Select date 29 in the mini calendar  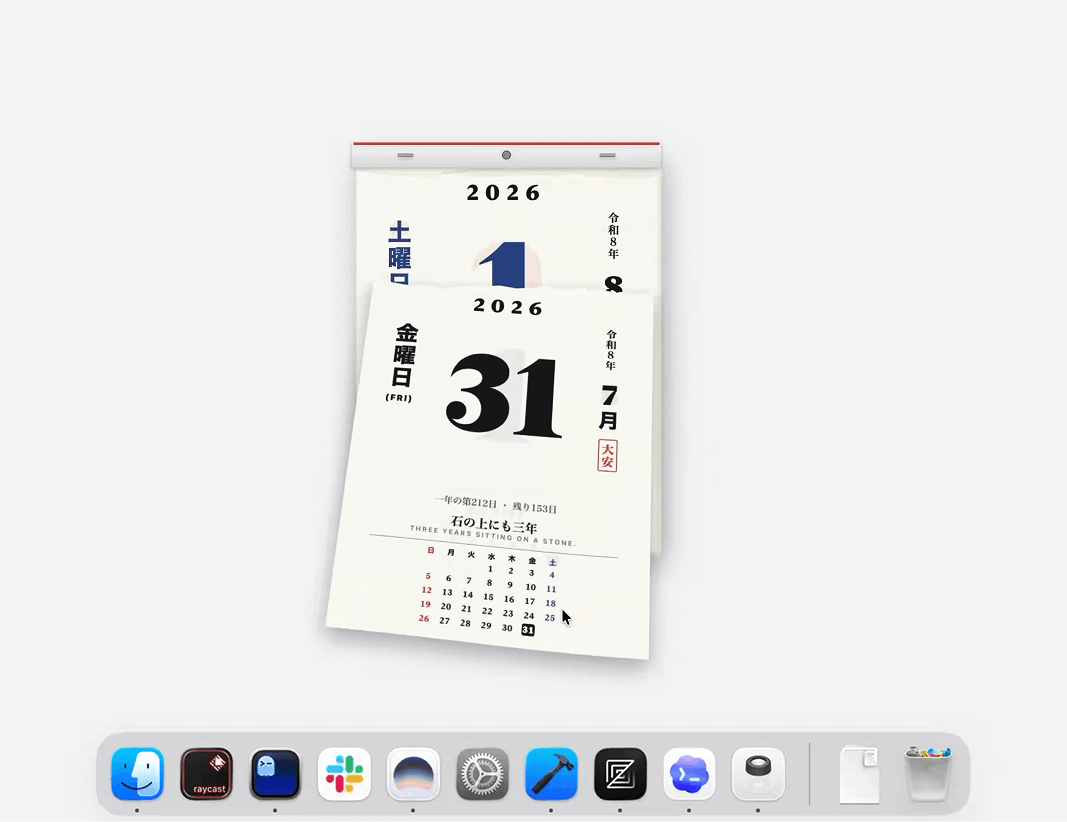[x=486, y=625]
